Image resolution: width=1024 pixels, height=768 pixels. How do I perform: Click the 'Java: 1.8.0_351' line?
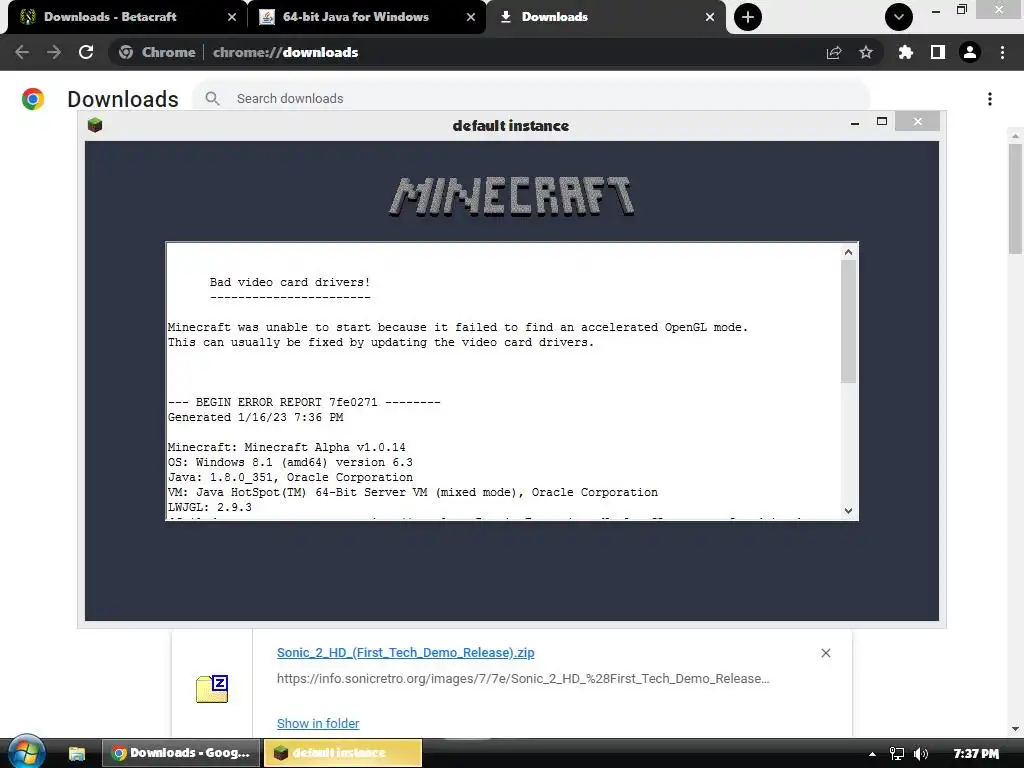[290, 477]
